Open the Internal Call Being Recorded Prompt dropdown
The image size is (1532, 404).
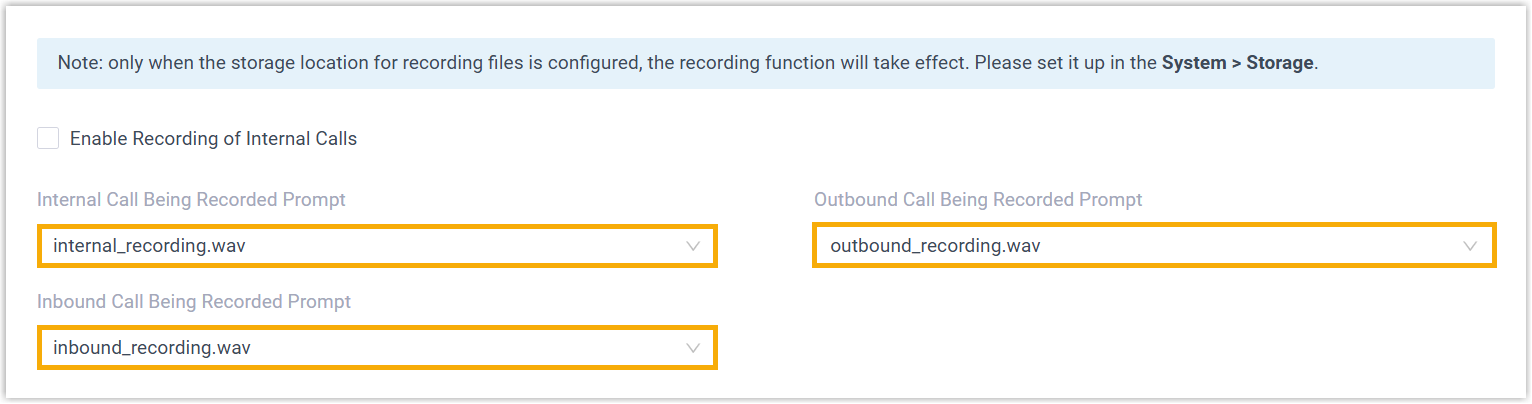(377, 246)
